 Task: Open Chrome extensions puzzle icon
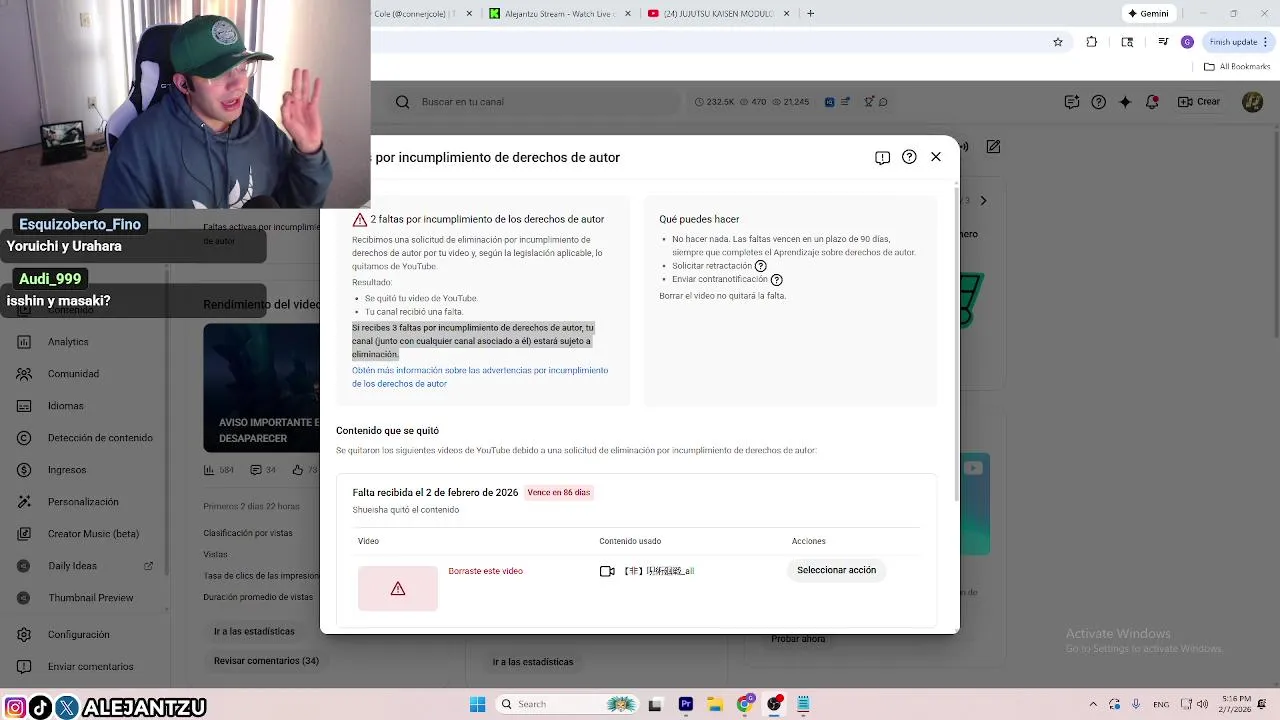[1091, 42]
